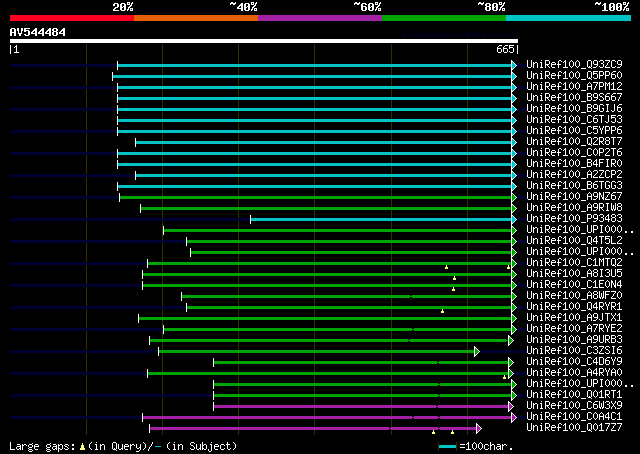Click the green arrowhead ending the A9JTX1 alignment
This screenshot has width=640, height=454.
pos(514,318)
